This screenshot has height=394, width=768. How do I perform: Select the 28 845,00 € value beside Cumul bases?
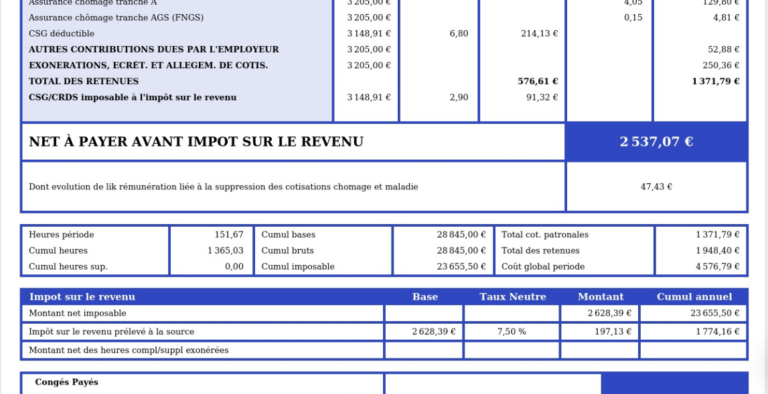(x=461, y=235)
